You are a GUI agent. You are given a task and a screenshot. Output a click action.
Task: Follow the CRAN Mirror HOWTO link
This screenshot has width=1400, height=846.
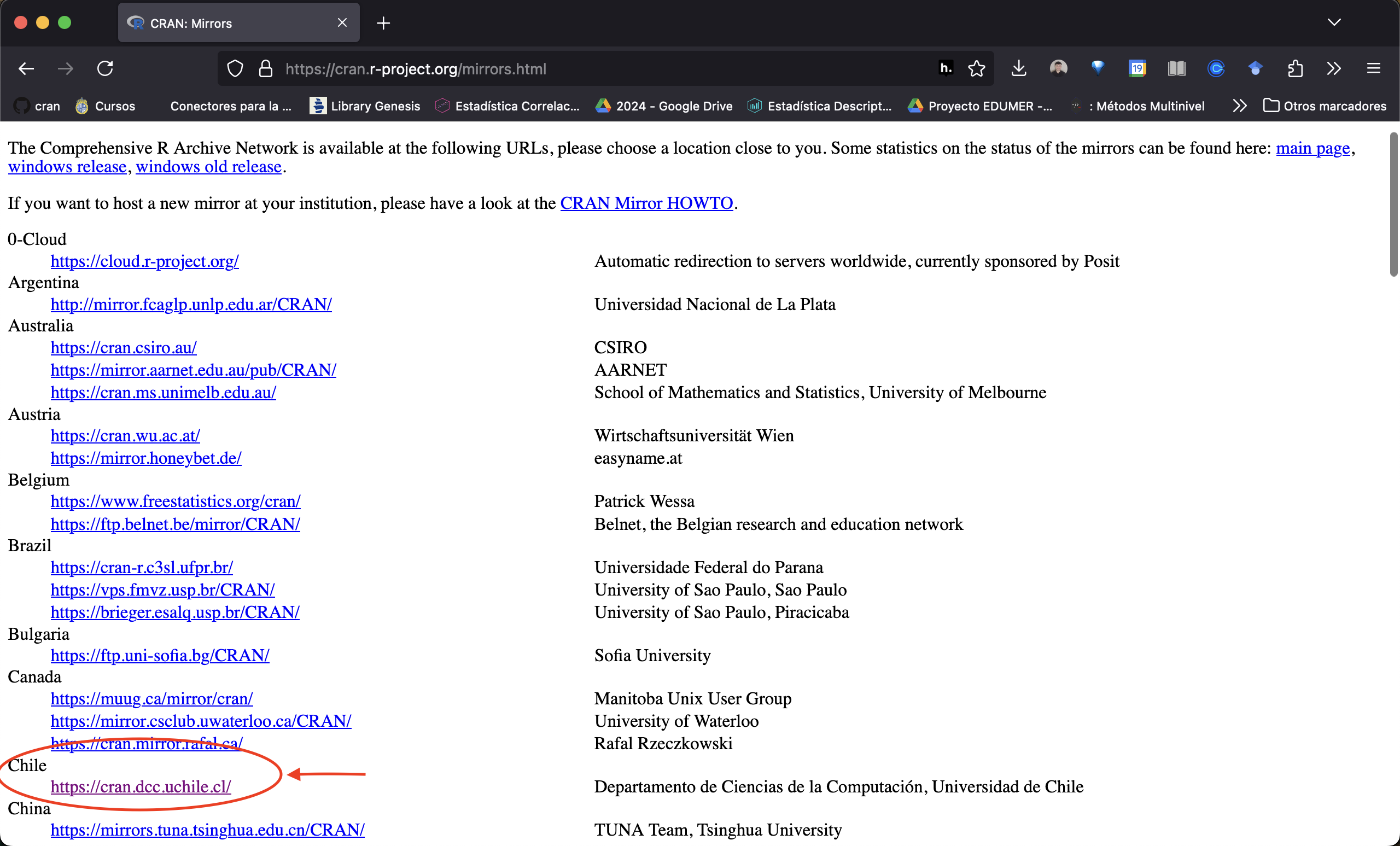(x=646, y=203)
